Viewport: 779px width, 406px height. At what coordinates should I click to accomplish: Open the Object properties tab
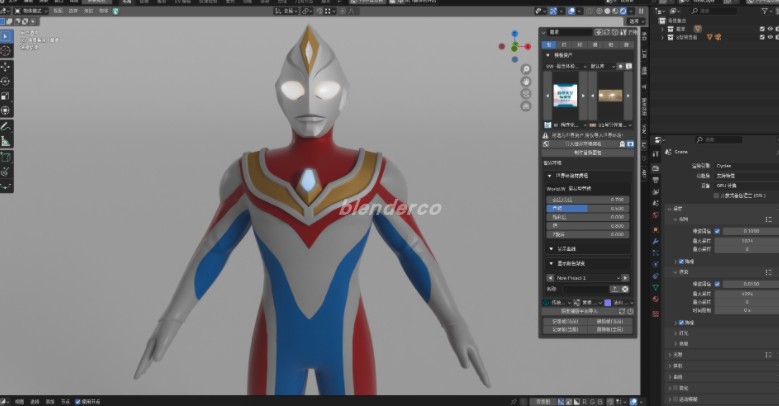point(656,230)
